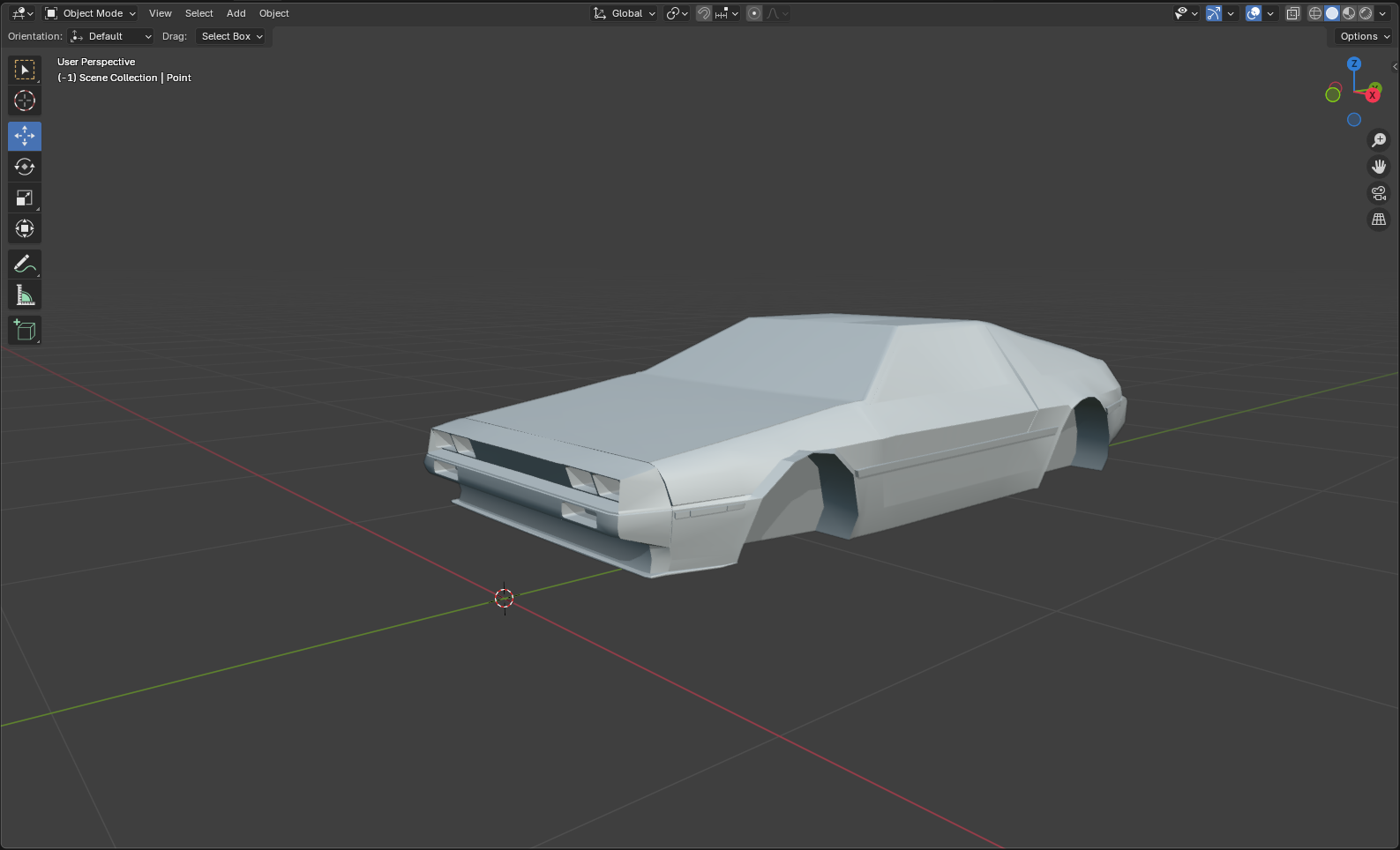Switch to Rendered viewport shading

tap(1366, 13)
